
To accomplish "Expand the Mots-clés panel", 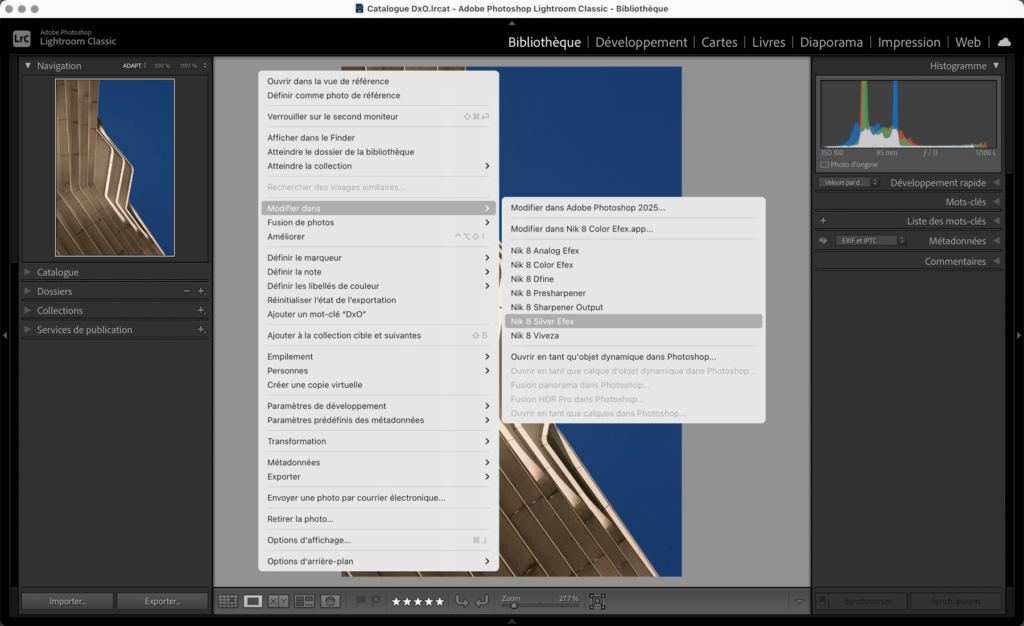I will tap(996, 202).
